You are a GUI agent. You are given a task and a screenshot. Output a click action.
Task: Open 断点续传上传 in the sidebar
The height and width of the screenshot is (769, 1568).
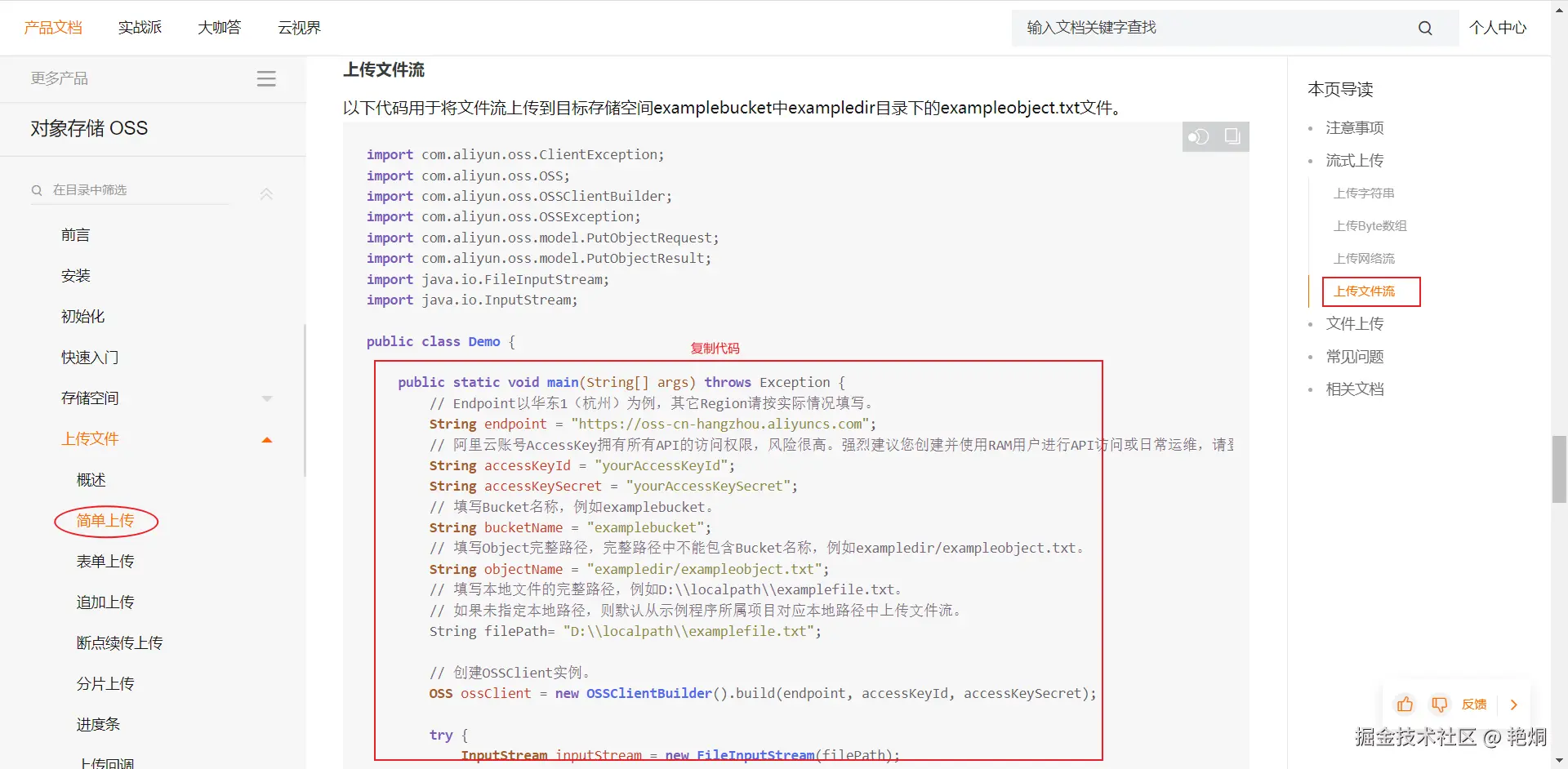point(120,643)
